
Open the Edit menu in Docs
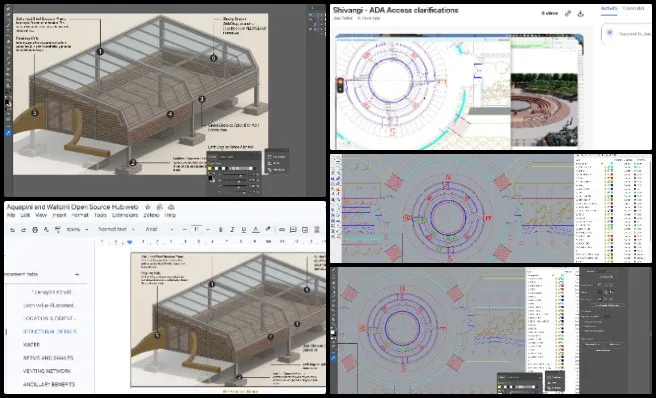[26, 215]
